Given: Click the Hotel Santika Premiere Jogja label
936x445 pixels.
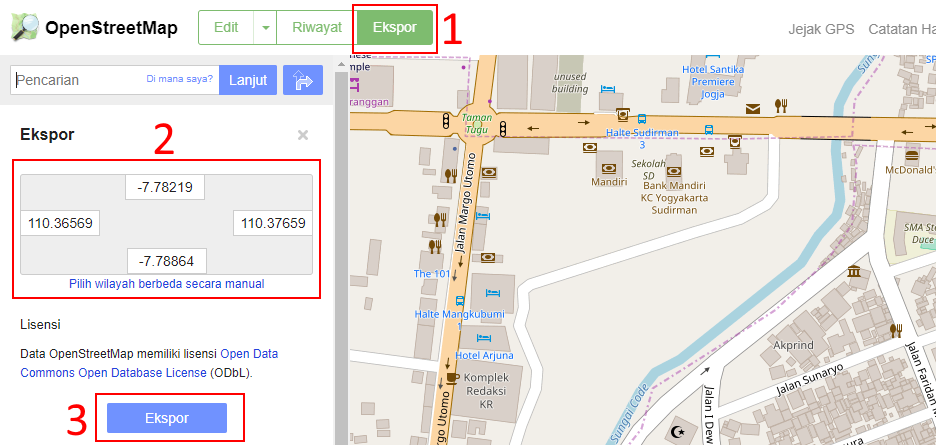Looking at the screenshot, I should click(x=713, y=82).
